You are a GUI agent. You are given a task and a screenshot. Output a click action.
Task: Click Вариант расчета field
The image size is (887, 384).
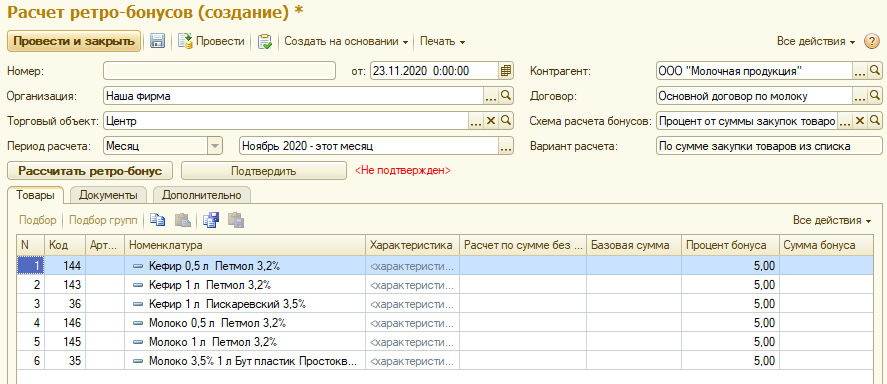click(769, 145)
